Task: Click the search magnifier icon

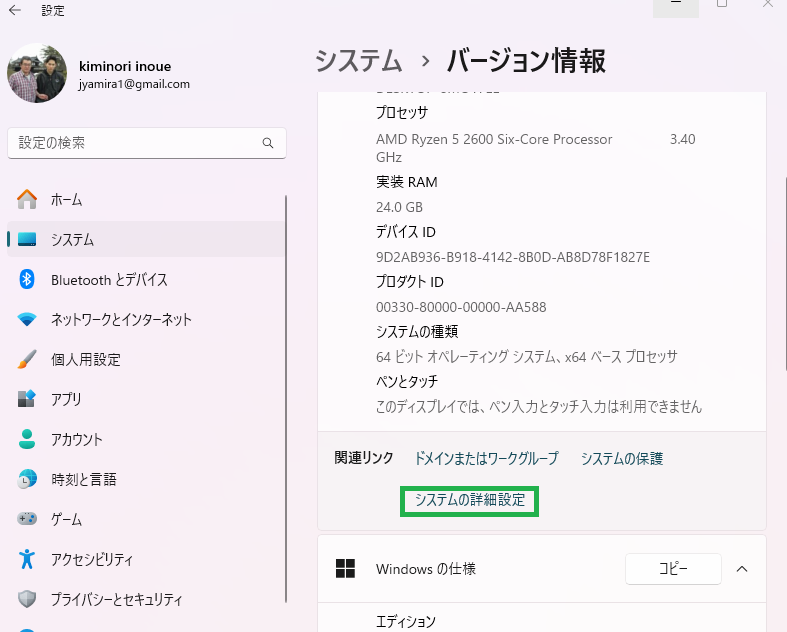Action: click(x=268, y=143)
